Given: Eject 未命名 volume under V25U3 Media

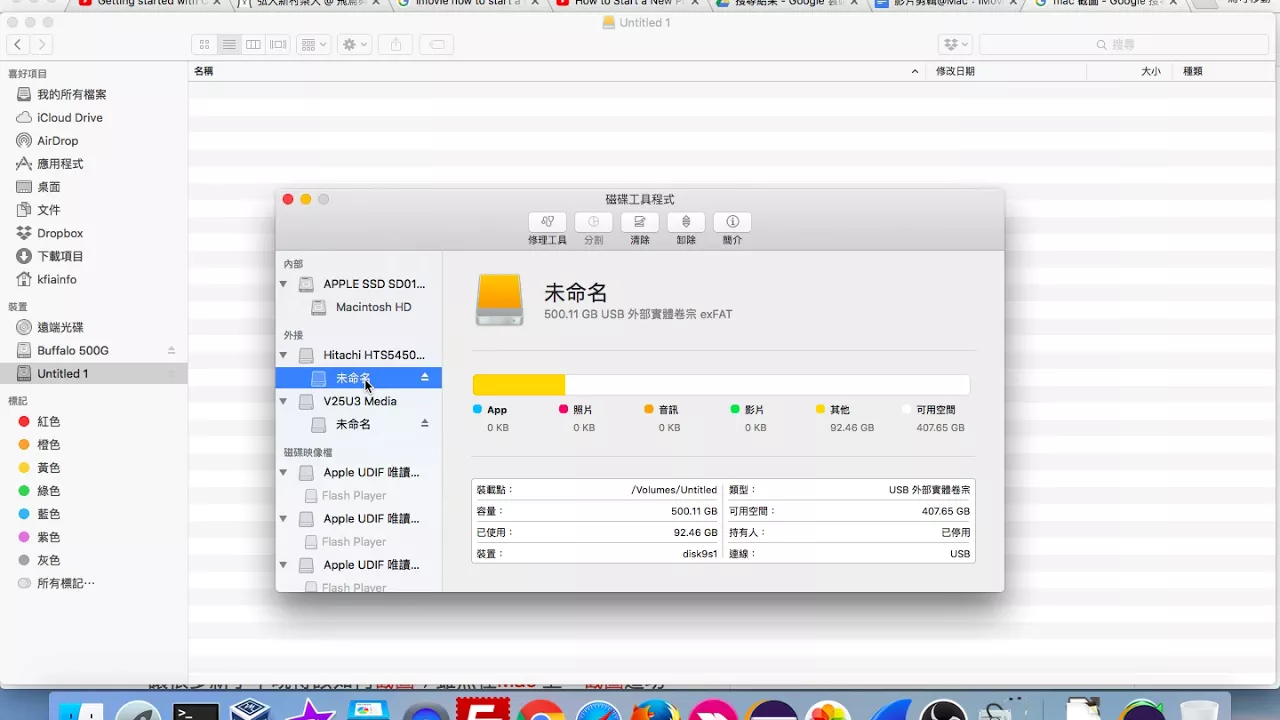Looking at the screenshot, I should 425,423.
